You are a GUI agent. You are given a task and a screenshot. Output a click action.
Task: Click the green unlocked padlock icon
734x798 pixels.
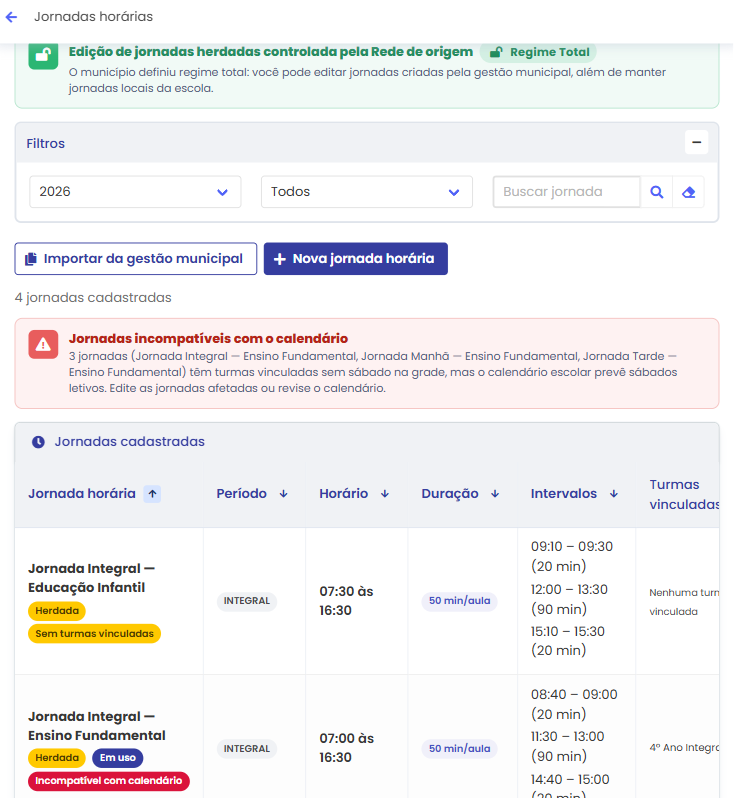coord(43,55)
